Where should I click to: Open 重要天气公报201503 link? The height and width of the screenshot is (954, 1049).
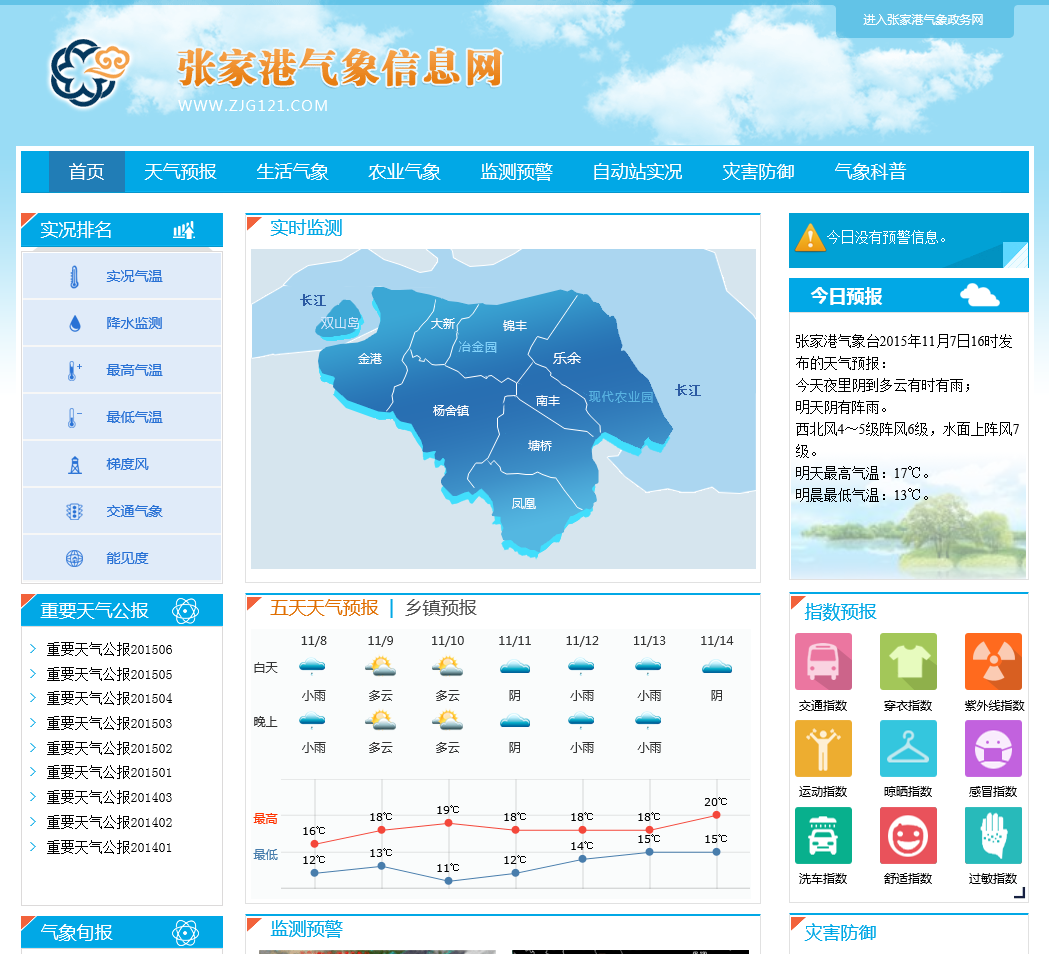pyautogui.click(x=109, y=723)
